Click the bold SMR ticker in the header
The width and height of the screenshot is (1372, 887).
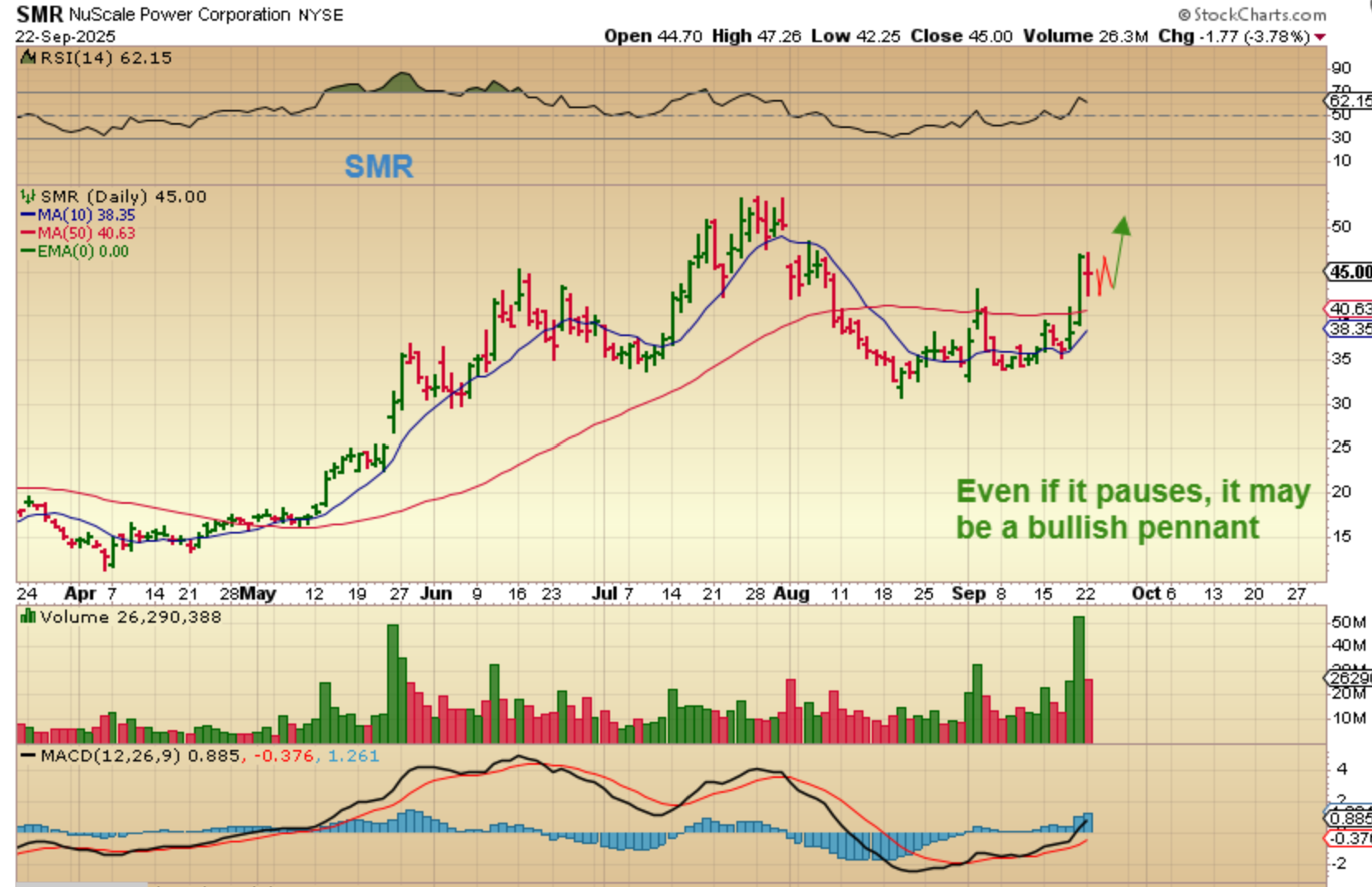tap(39, 14)
